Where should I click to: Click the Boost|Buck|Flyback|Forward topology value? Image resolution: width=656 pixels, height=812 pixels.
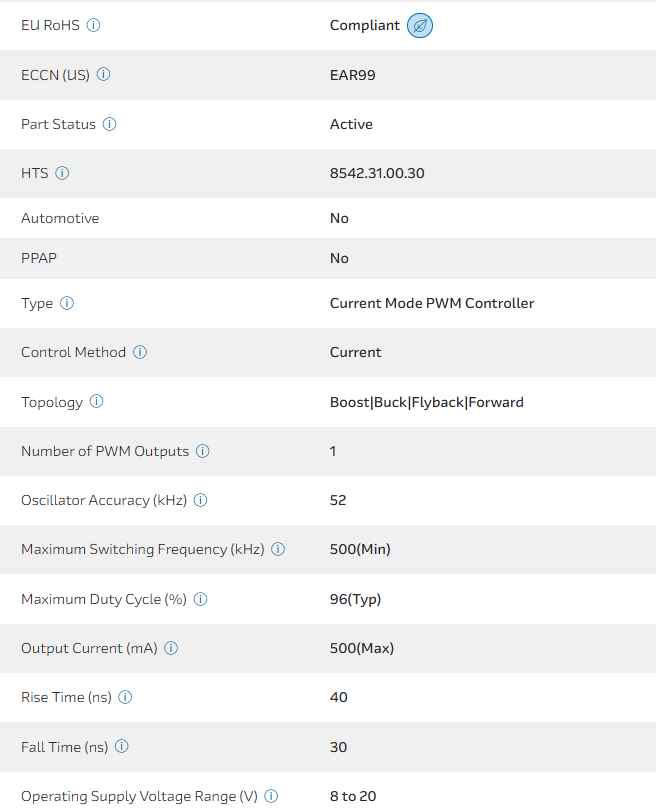point(427,402)
